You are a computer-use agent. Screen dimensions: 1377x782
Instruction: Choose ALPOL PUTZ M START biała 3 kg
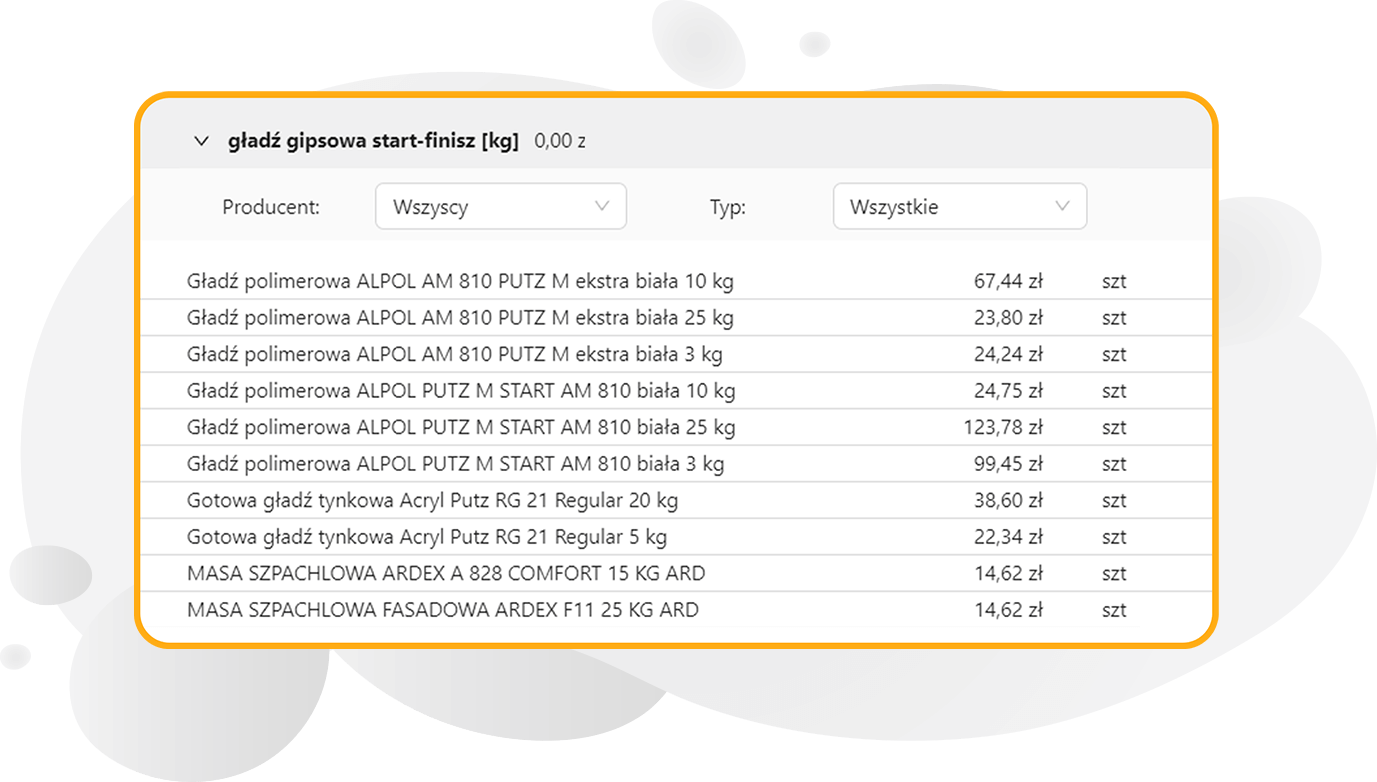click(x=455, y=464)
